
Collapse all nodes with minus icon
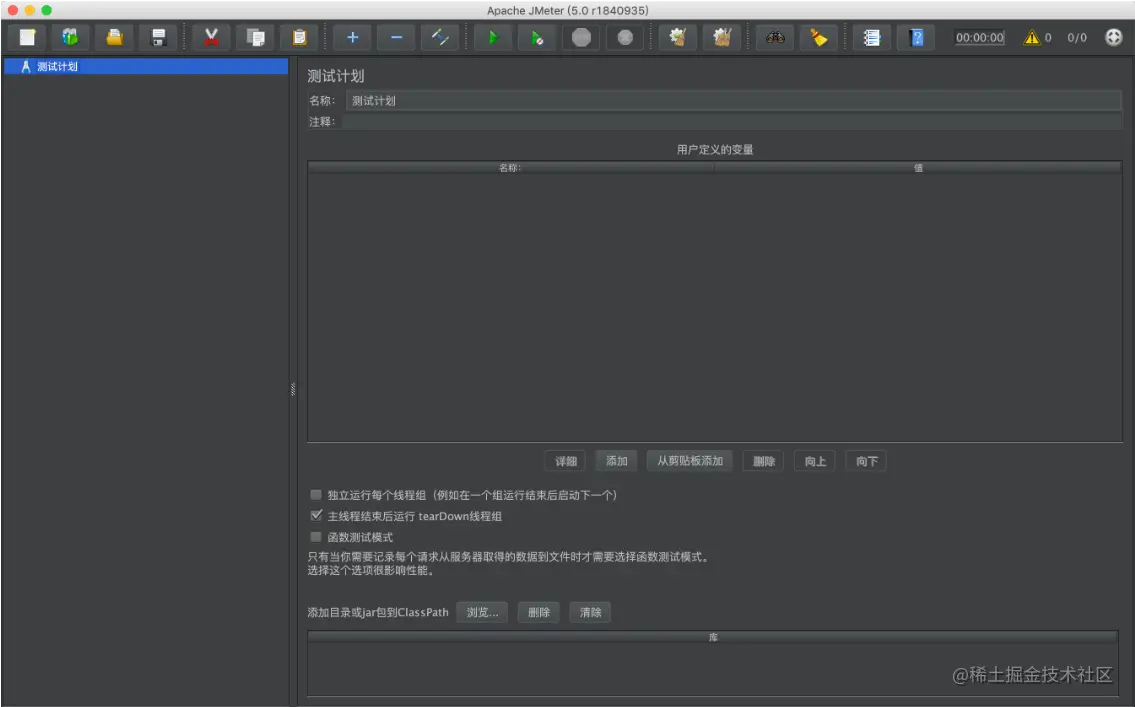[x=397, y=38]
